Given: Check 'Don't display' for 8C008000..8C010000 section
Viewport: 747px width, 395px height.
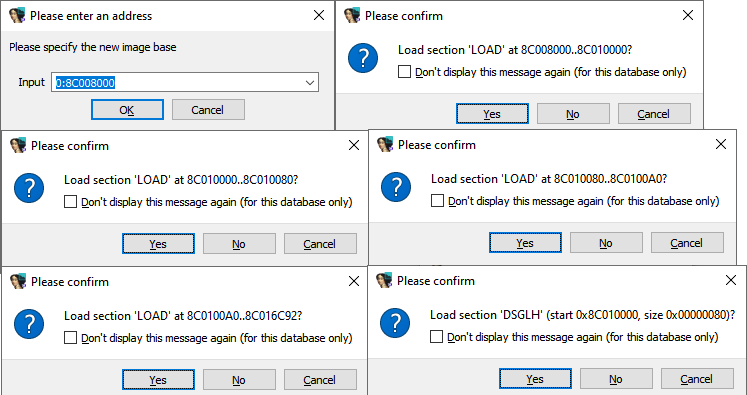Looking at the screenshot, I should coord(404,72).
